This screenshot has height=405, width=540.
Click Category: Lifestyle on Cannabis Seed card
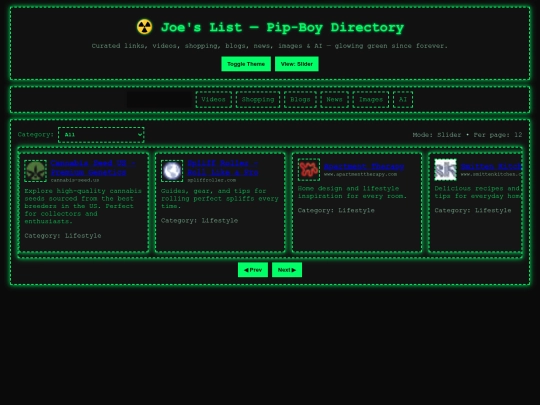click(63, 236)
